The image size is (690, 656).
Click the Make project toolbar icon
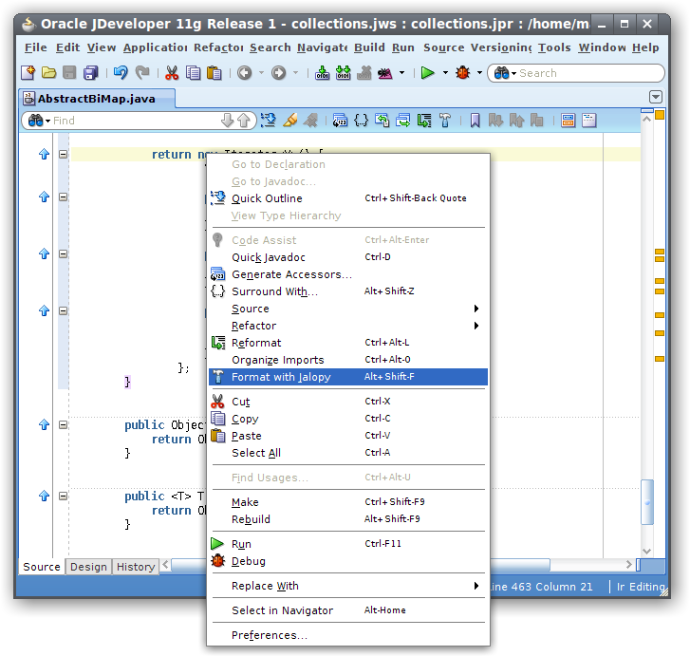[322, 73]
